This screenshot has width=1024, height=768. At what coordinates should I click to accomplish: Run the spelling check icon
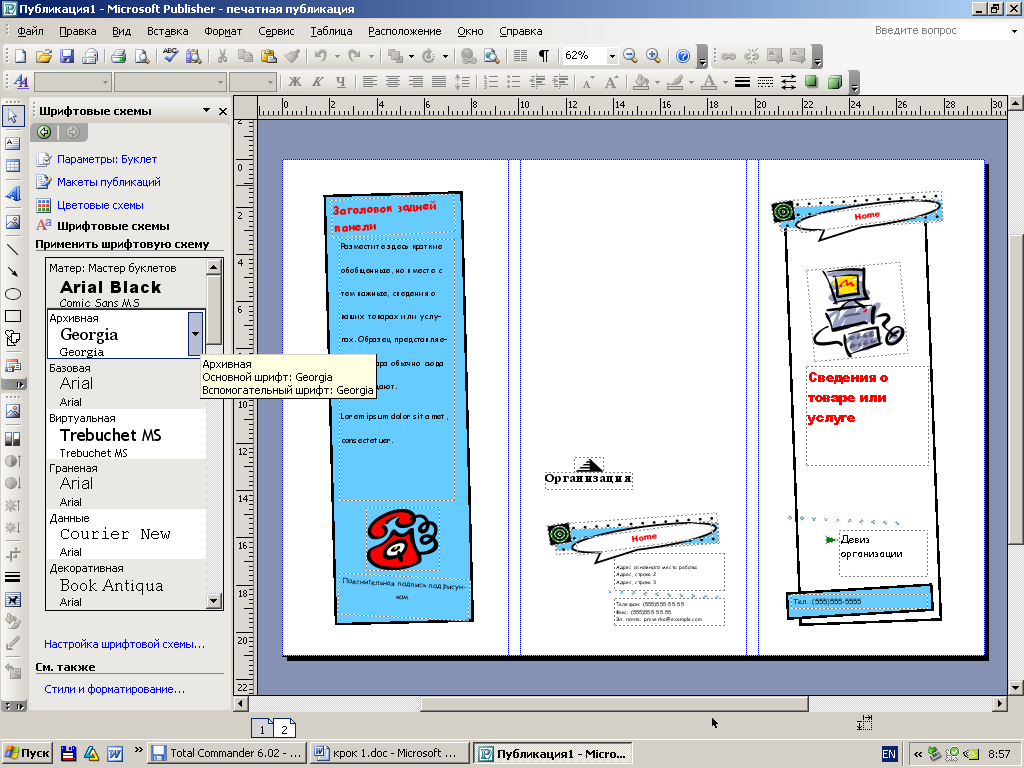pyautogui.click(x=170, y=56)
